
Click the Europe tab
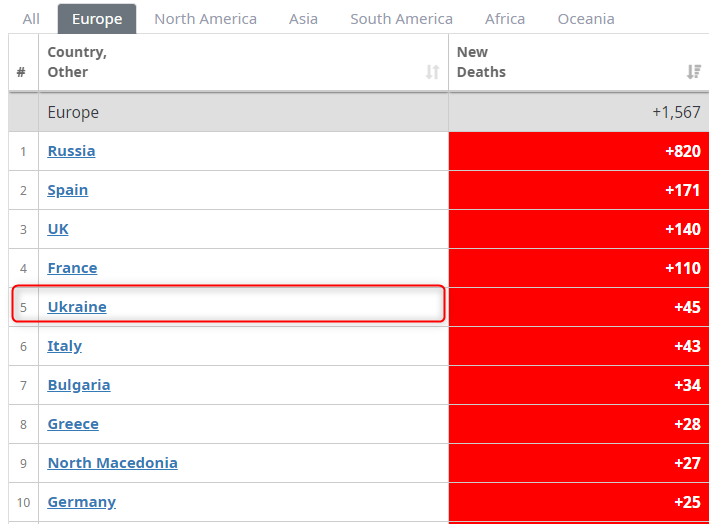point(97,19)
